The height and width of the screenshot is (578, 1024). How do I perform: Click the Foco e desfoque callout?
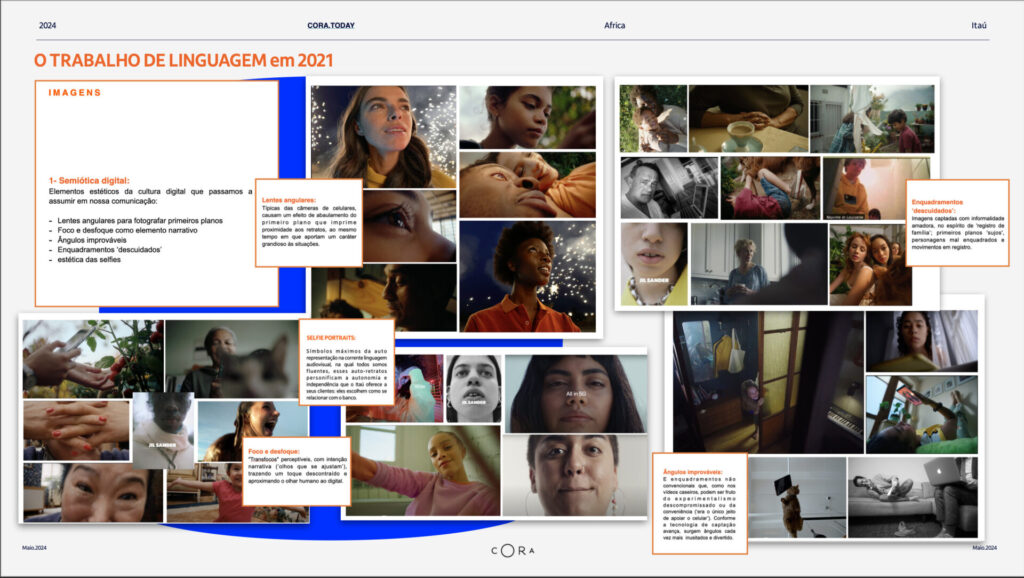tap(296, 470)
